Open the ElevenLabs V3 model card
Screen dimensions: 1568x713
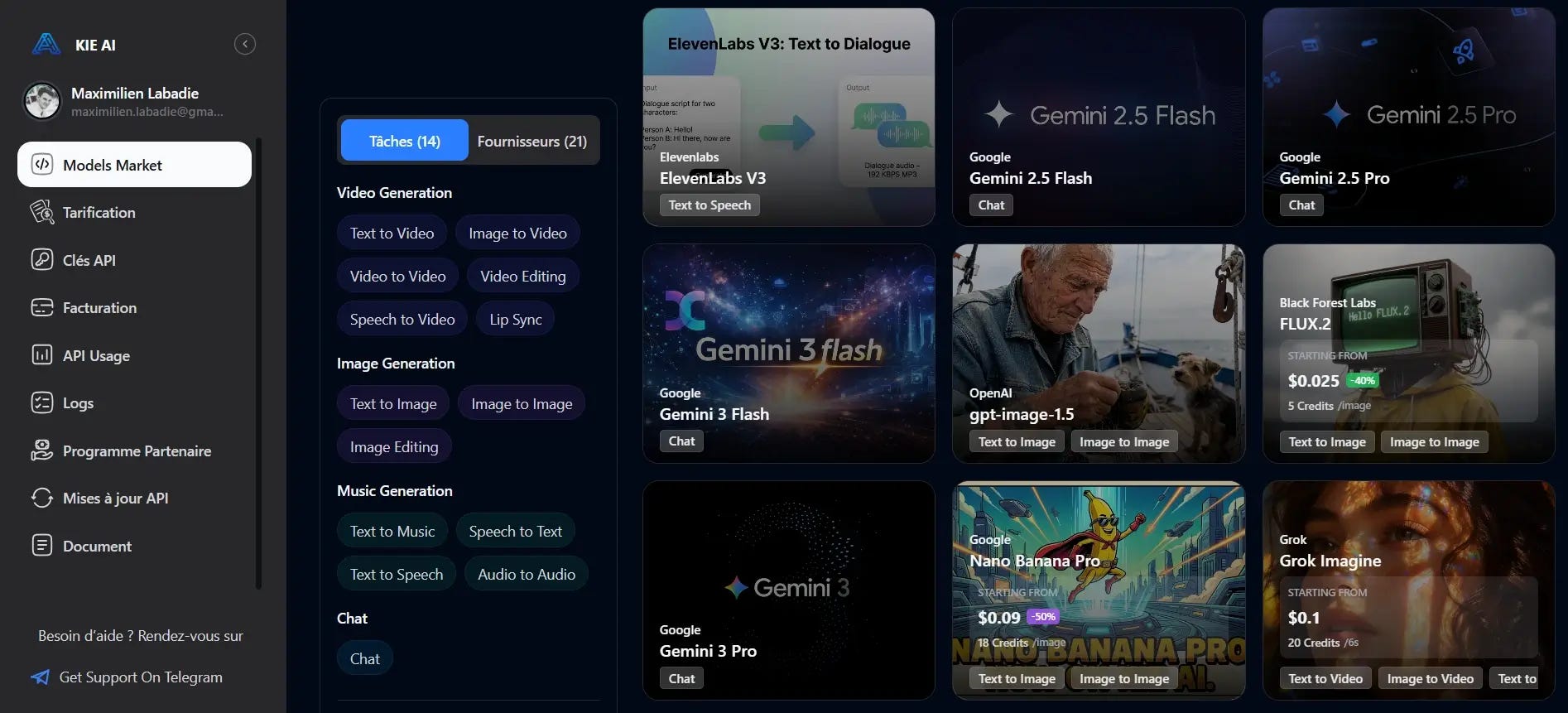coord(789,117)
